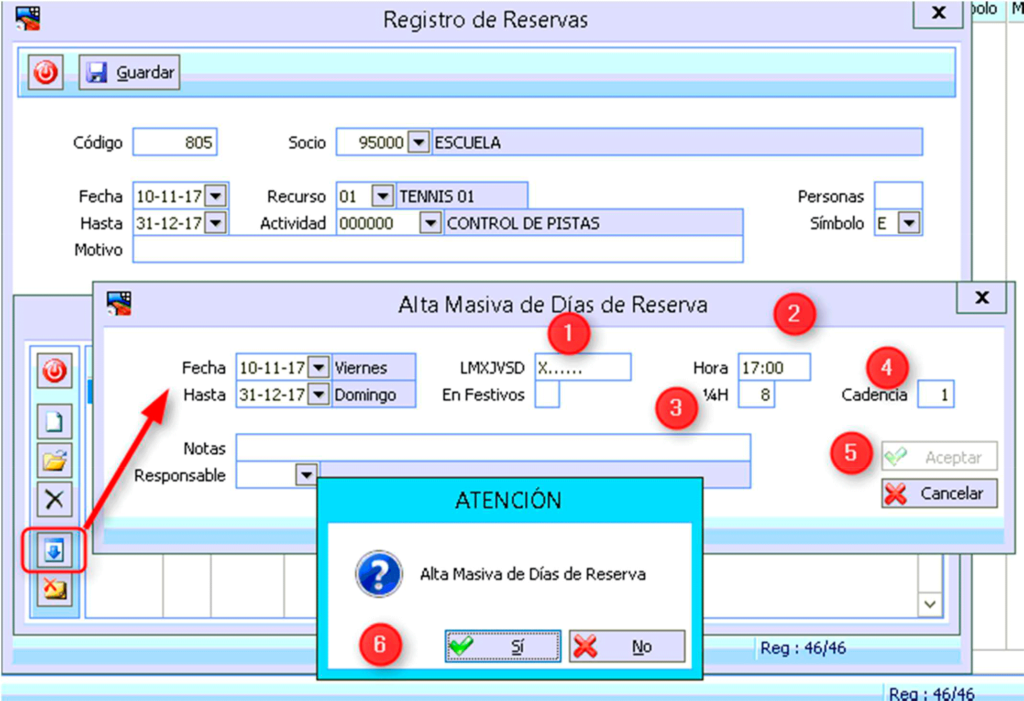
Task: Open the Actividad dropdown list
Action: [429, 223]
